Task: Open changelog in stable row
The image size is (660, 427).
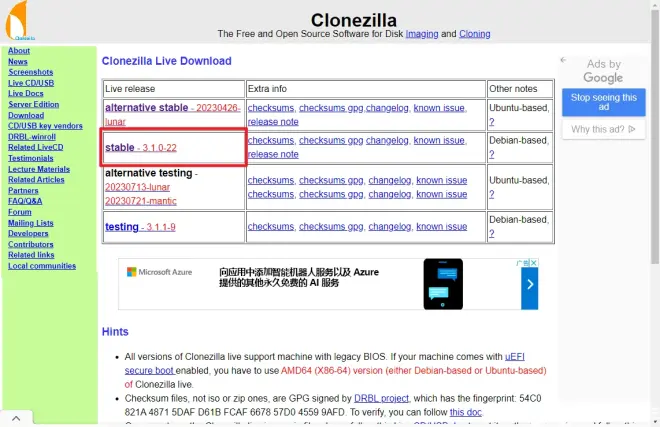Action: point(387,141)
